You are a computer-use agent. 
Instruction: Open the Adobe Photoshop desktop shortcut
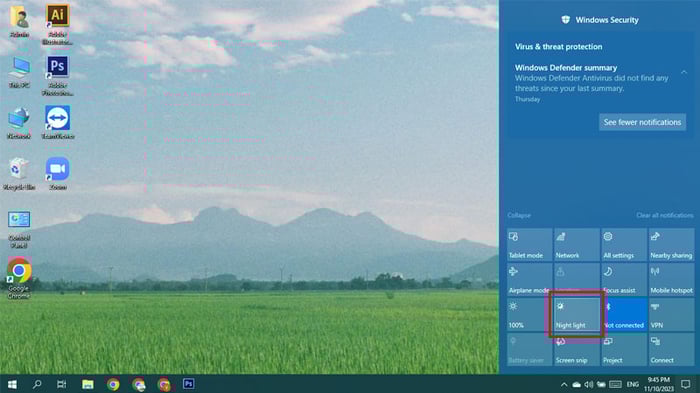click(x=58, y=75)
